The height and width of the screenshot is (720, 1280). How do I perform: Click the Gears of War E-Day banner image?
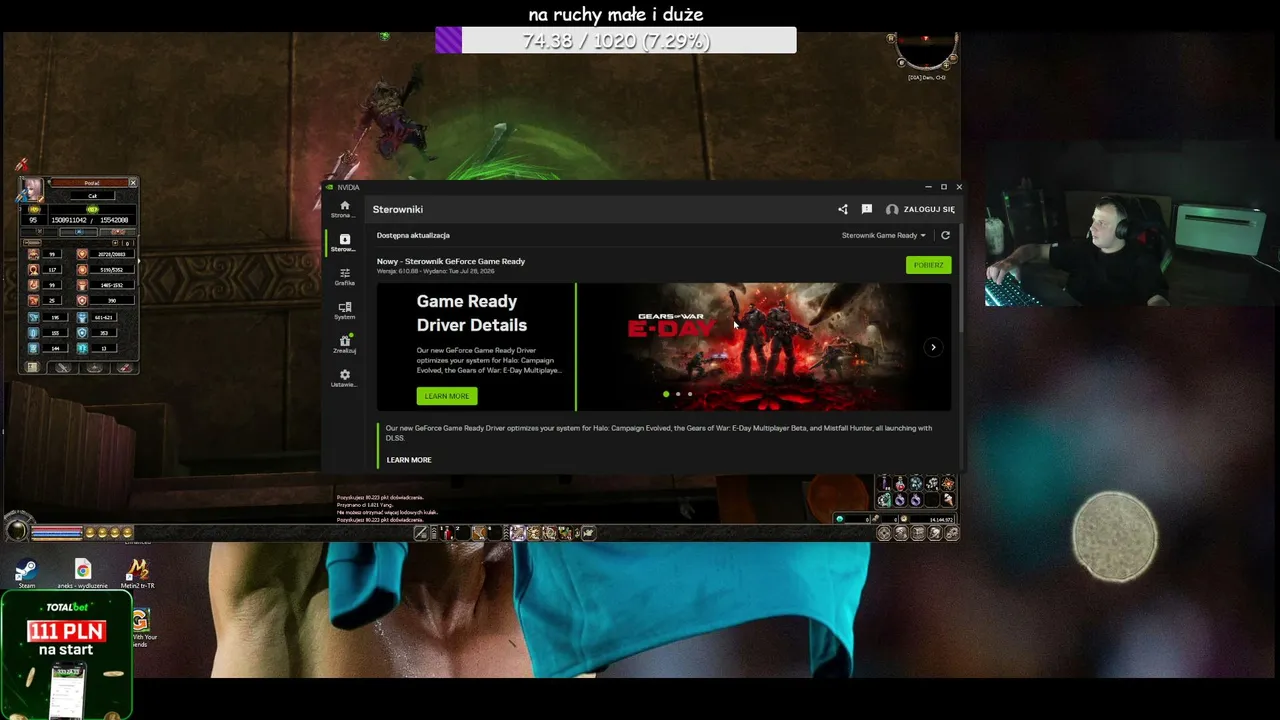764,347
